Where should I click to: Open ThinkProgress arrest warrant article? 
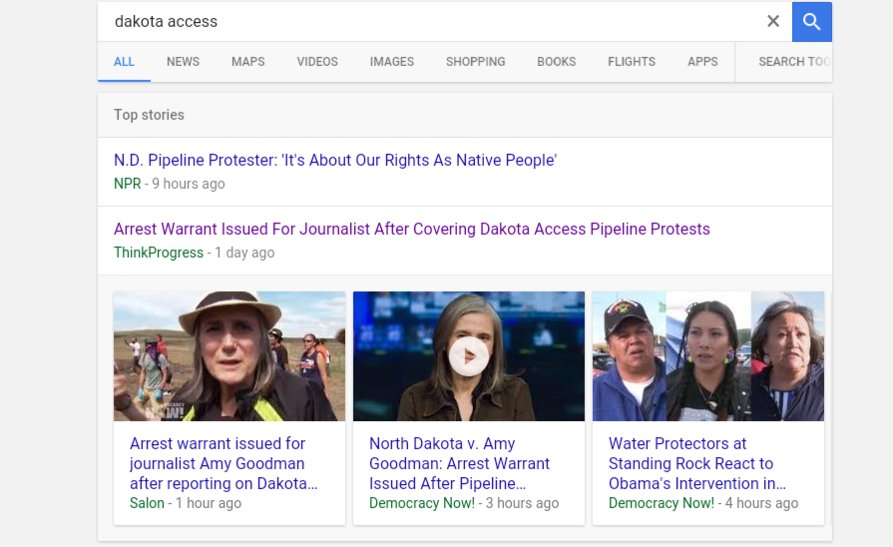tap(411, 229)
